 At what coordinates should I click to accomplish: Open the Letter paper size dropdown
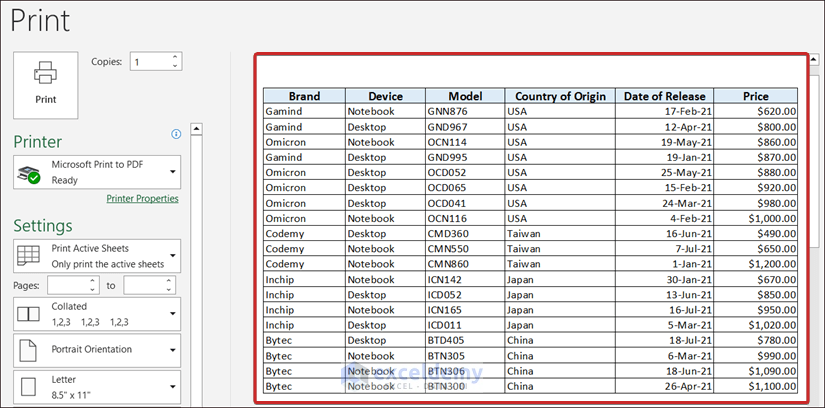coord(97,387)
